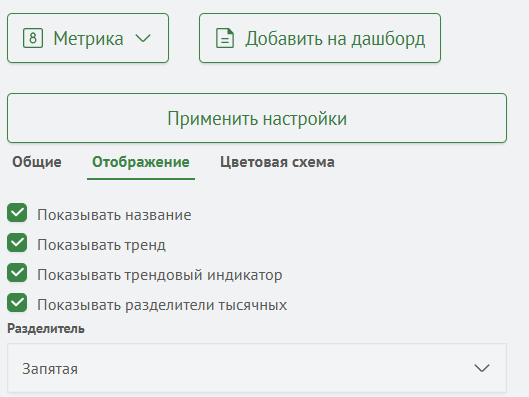Viewport: 529px width, 397px height.
Task: Click the chevron in Разделитель dropdown
Action: click(482, 368)
